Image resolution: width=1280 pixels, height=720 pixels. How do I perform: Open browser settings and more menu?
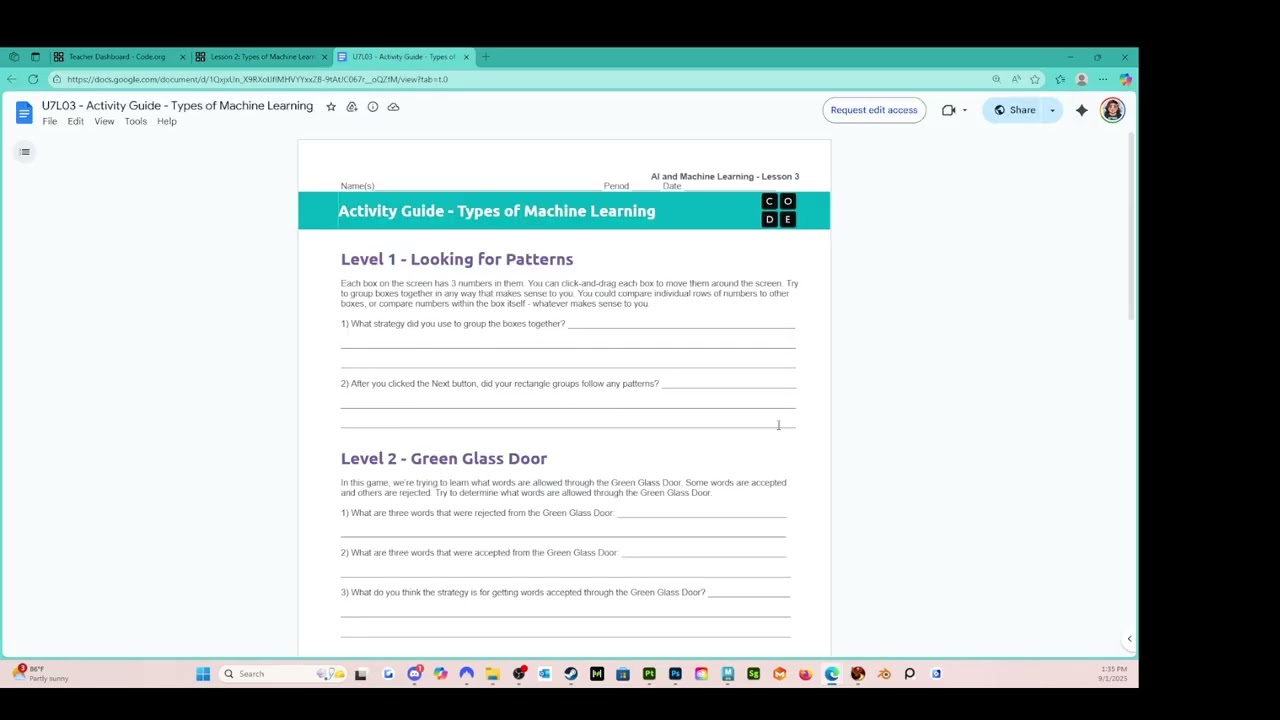click(x=1103, y=79)
